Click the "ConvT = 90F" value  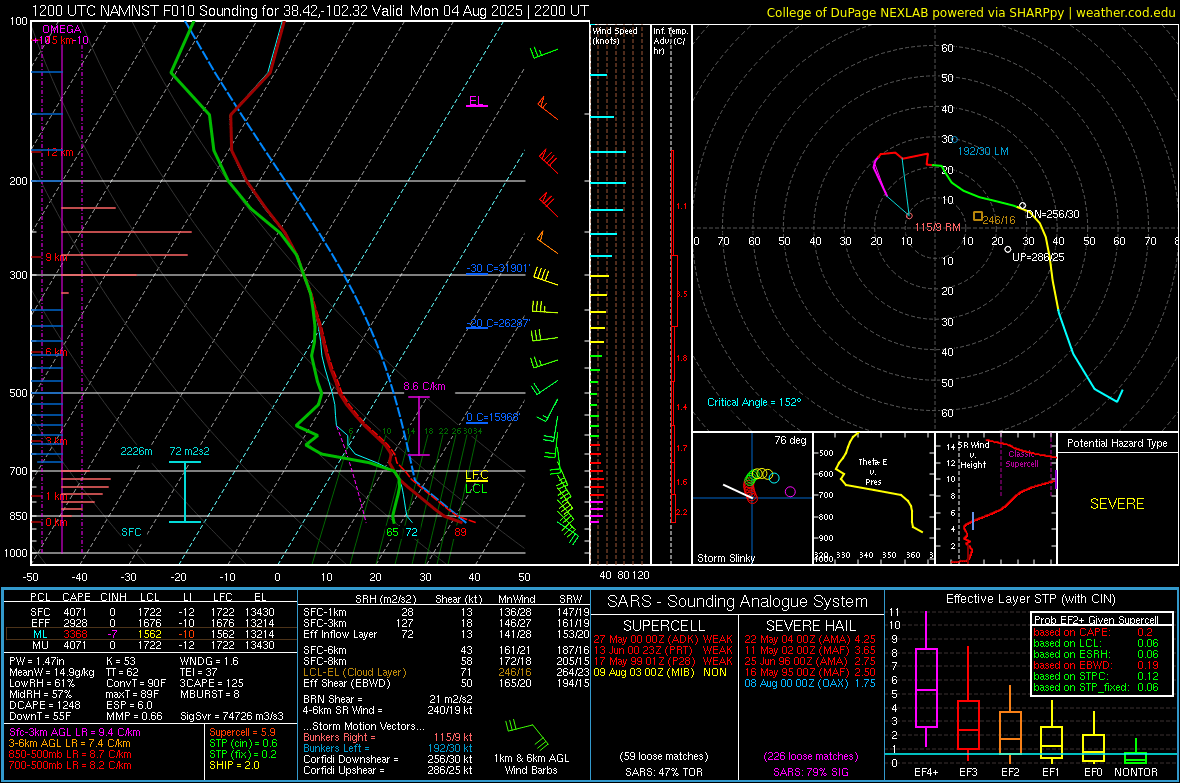point(136,684)
